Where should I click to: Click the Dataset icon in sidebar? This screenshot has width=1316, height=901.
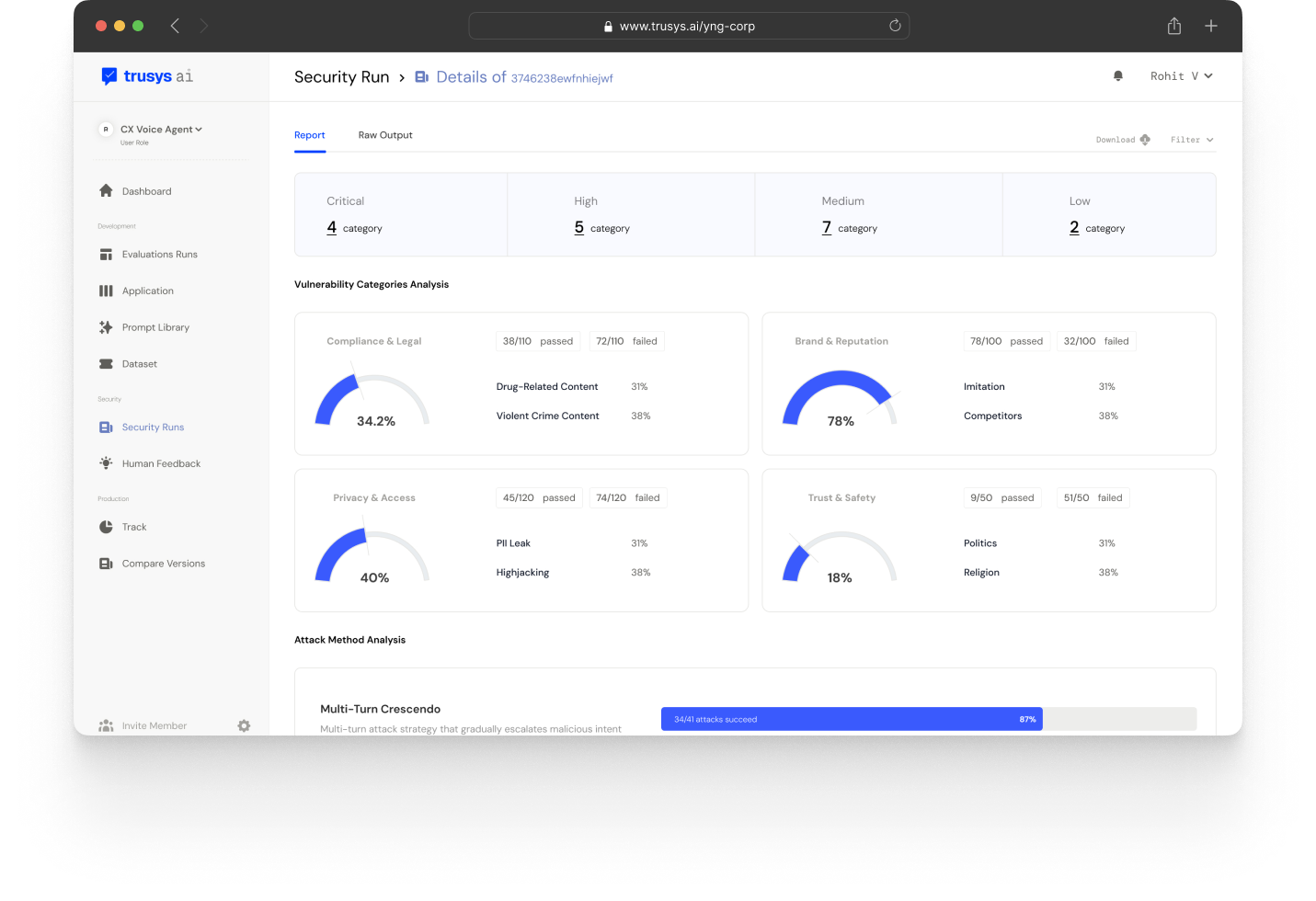pyautogui.click(x=106, y=364)
